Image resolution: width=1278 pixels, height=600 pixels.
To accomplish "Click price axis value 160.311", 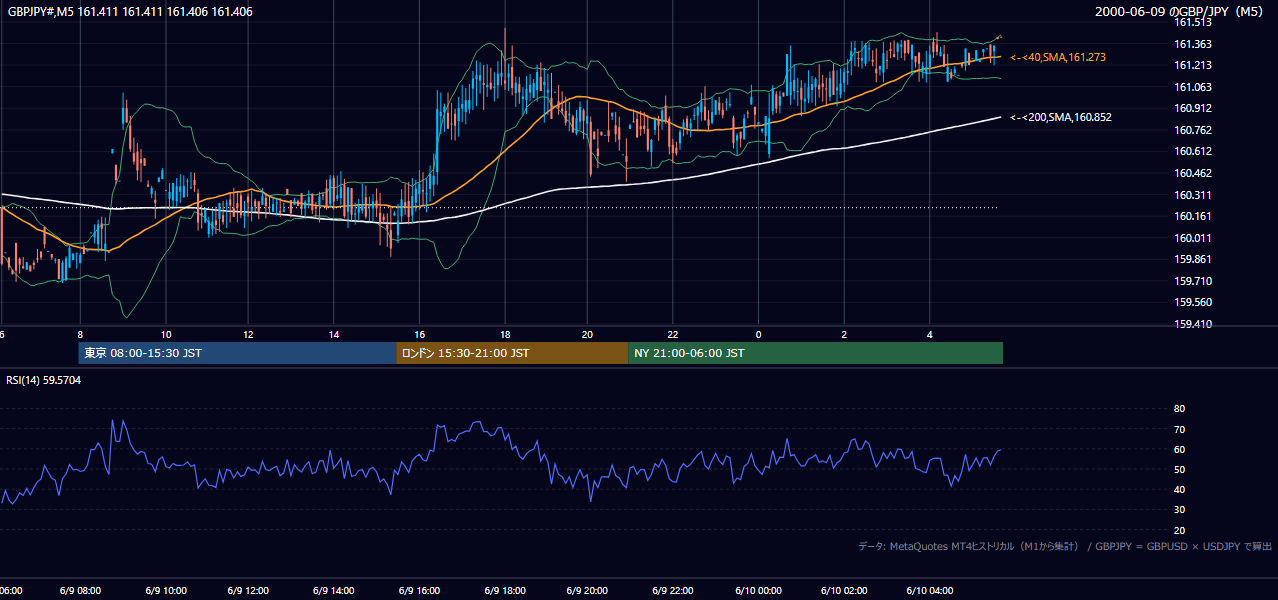I will pyautogui.click(x=1193, y=195).
